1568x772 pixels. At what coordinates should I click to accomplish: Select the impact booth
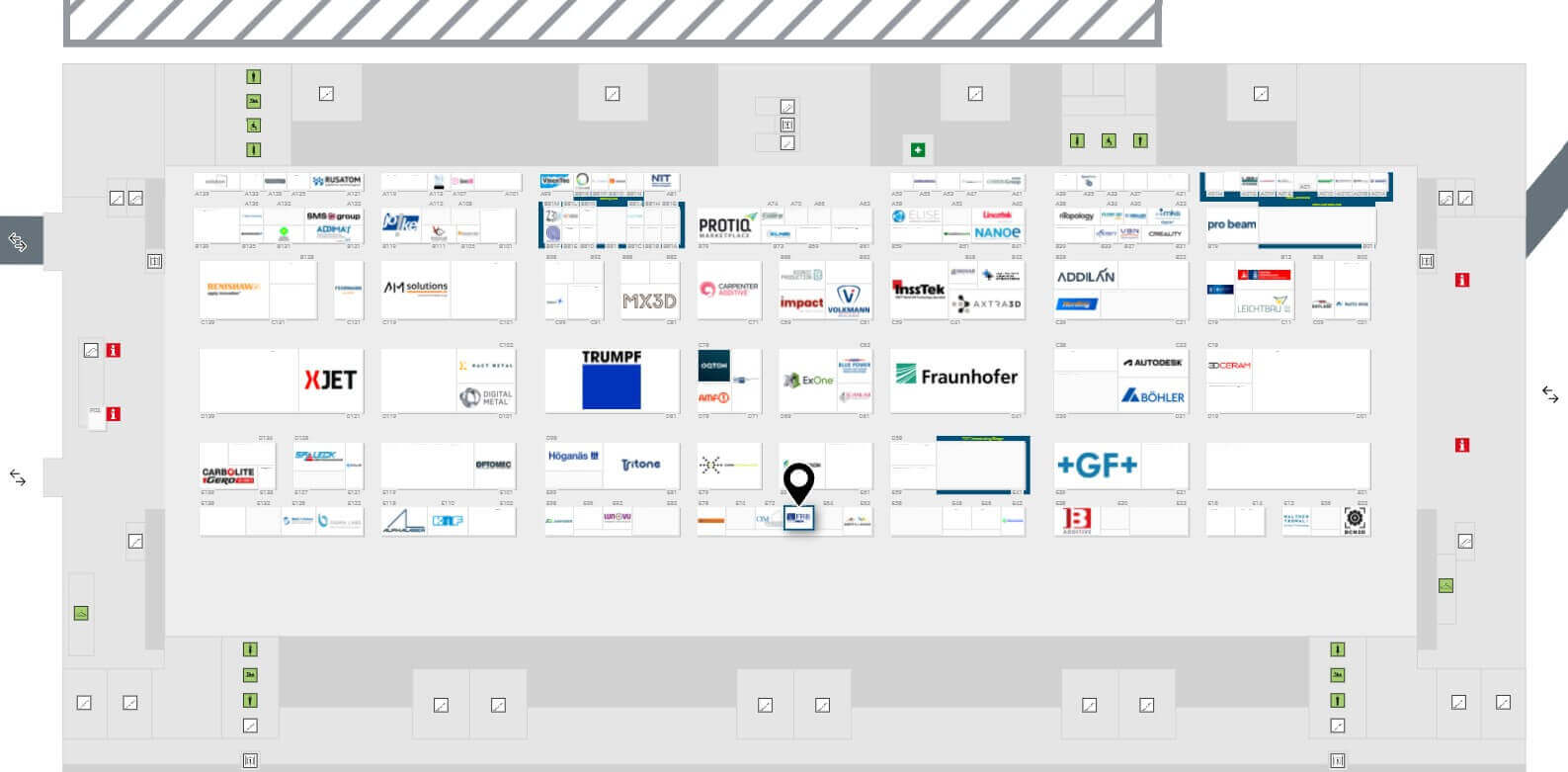(801, 301)
